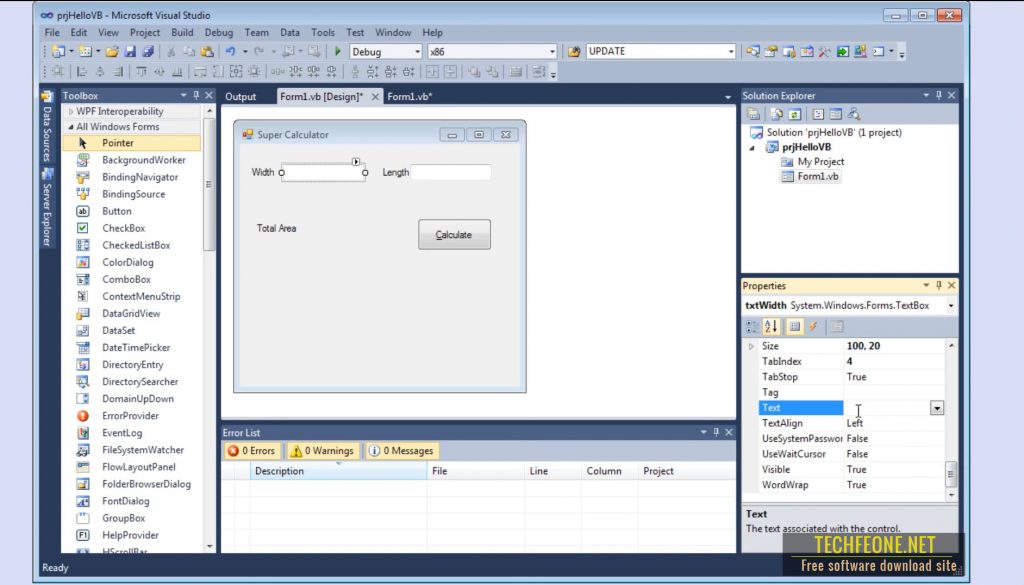Toggle the 0 Errors filter

coord(252,451)
